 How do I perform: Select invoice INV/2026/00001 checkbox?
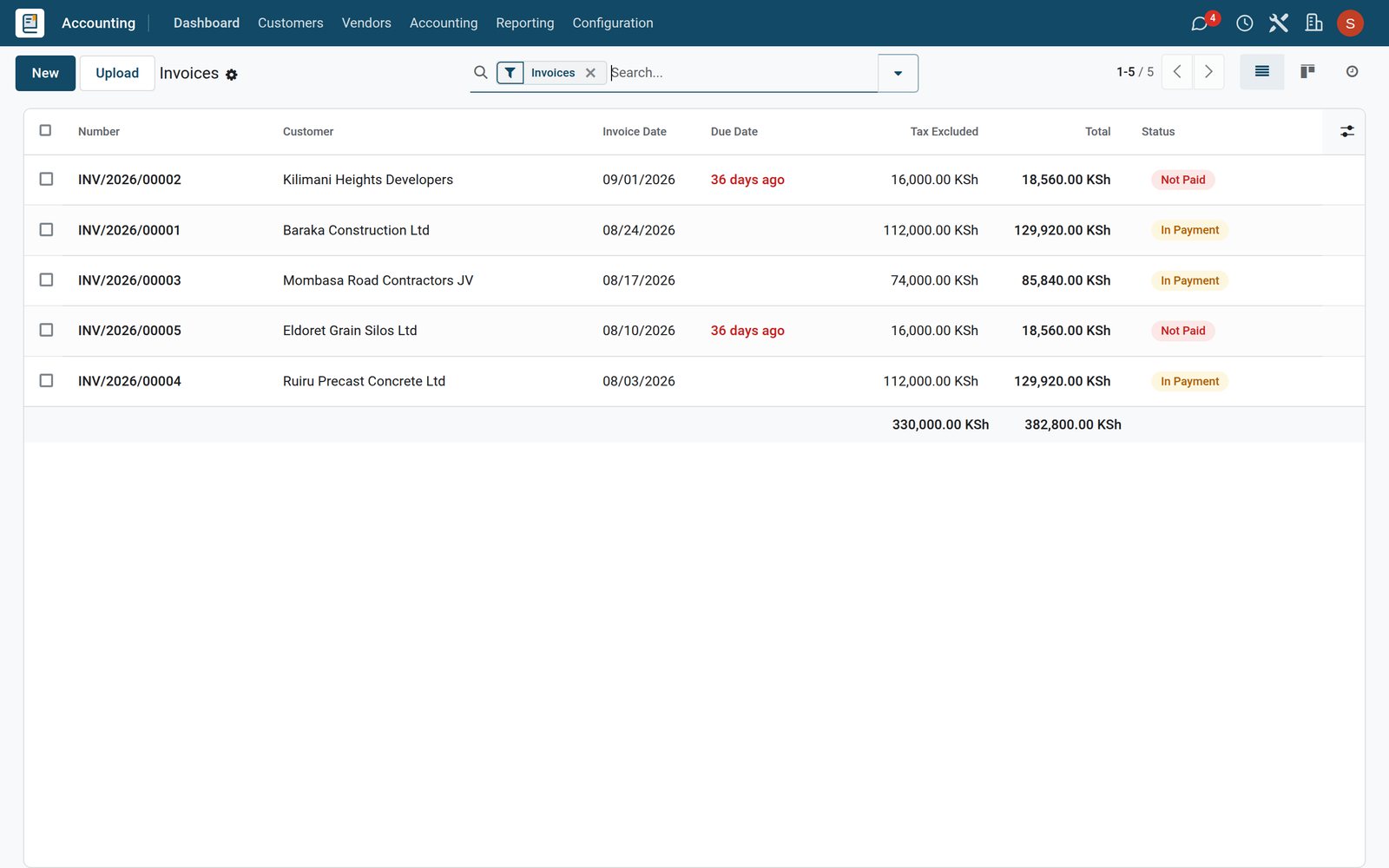click(46, 229)
